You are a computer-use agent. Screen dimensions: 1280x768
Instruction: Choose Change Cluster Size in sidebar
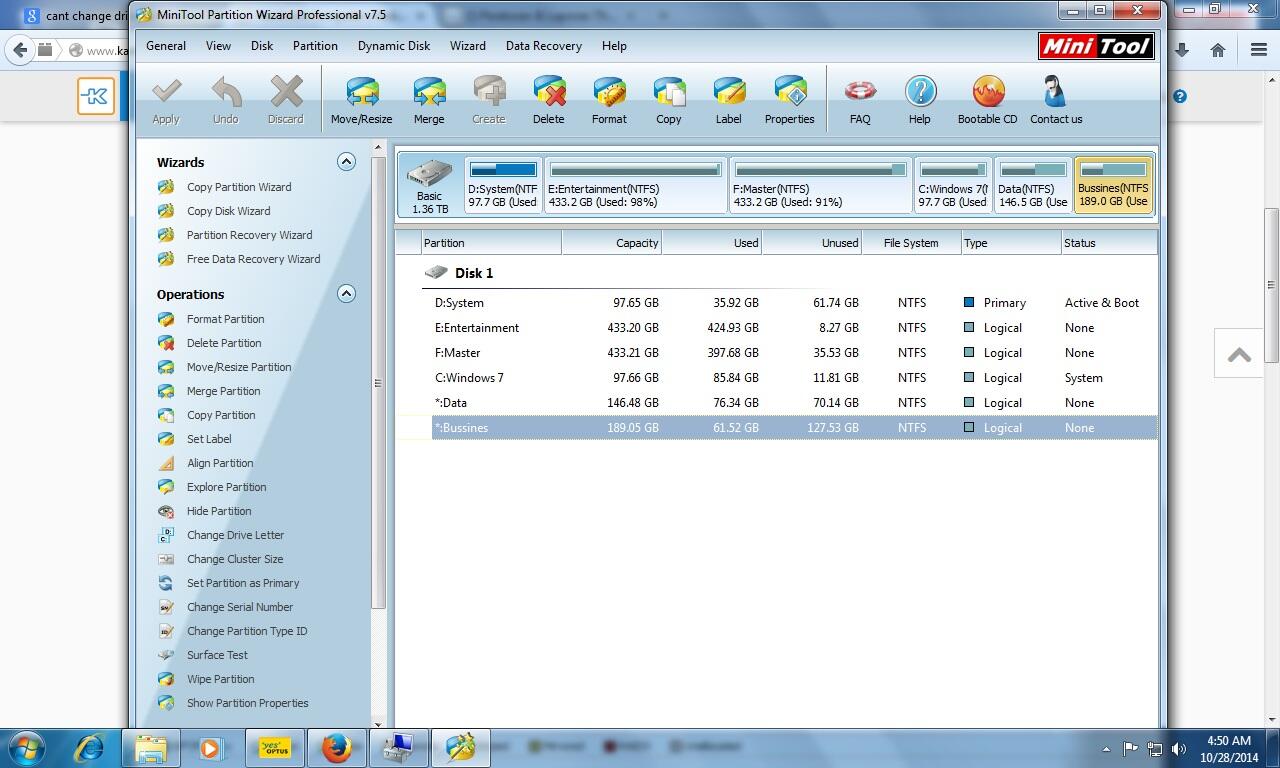click(235, 559)
